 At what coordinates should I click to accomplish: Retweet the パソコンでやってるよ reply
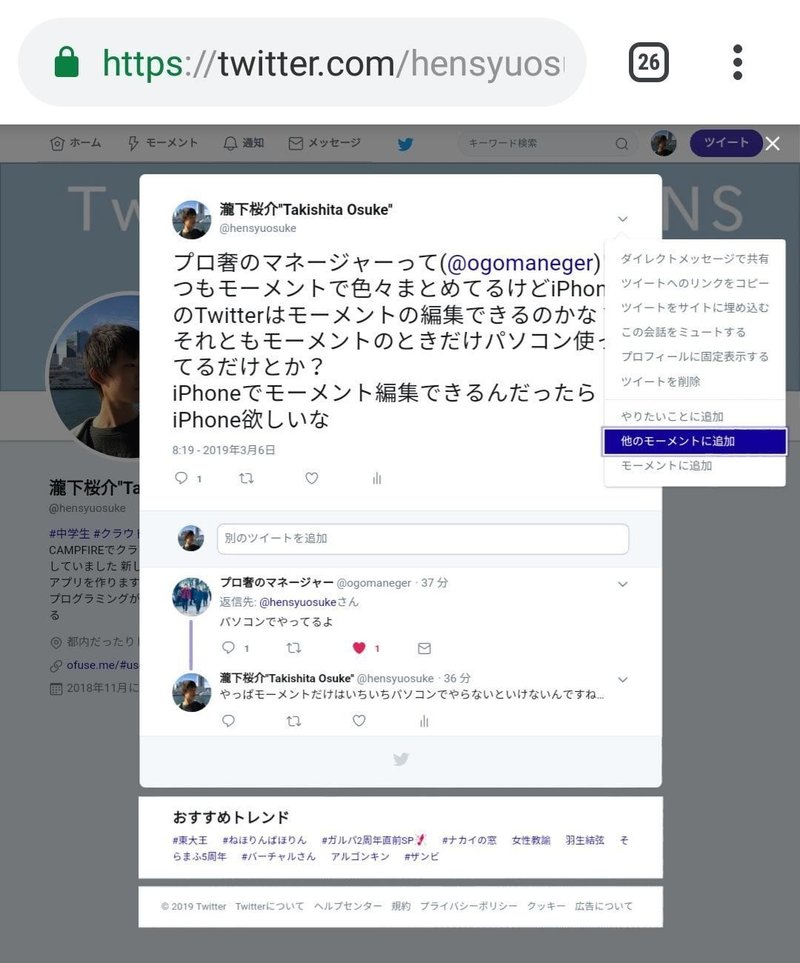pyautogui.click(x=293, y=647)
